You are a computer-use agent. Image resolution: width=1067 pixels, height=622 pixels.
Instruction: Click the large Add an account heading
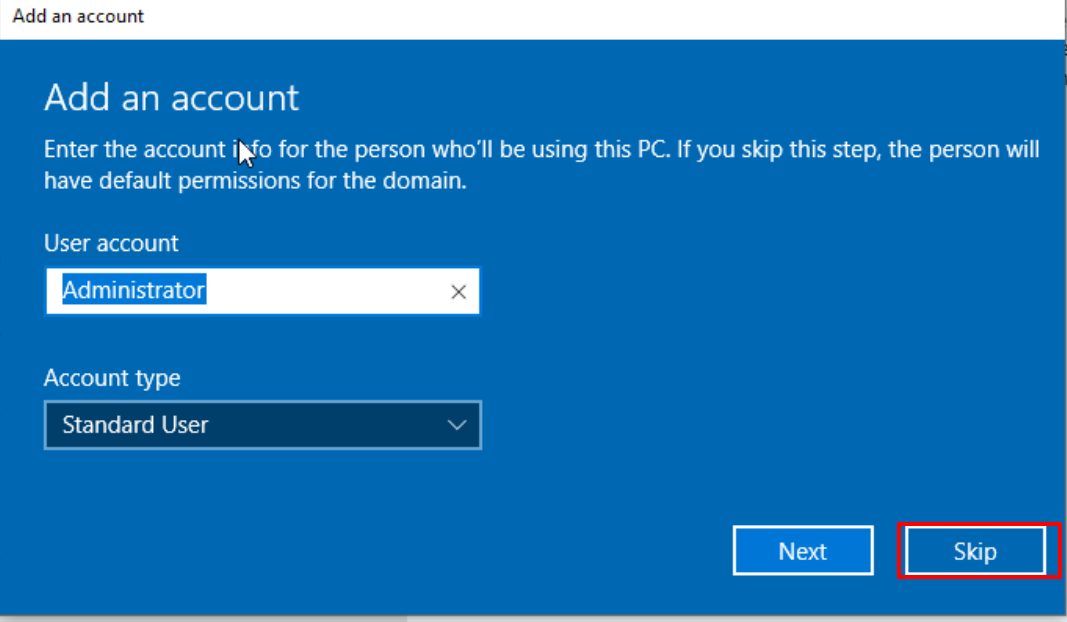point(171,97)
